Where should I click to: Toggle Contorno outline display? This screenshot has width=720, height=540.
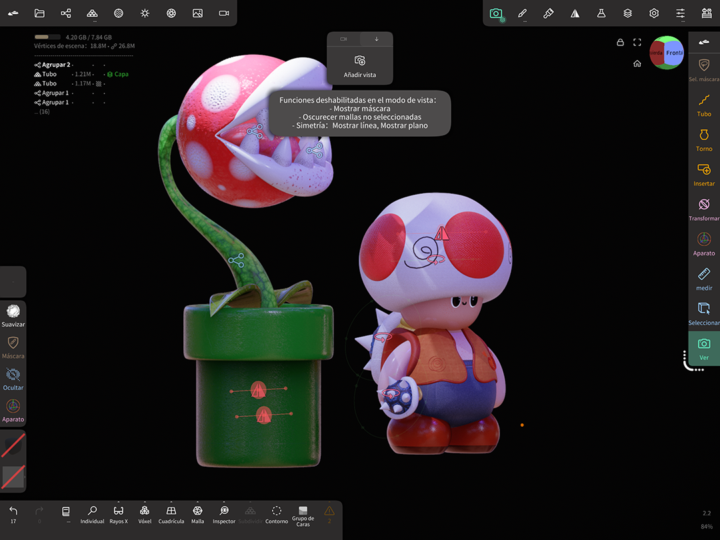point(276,514)
